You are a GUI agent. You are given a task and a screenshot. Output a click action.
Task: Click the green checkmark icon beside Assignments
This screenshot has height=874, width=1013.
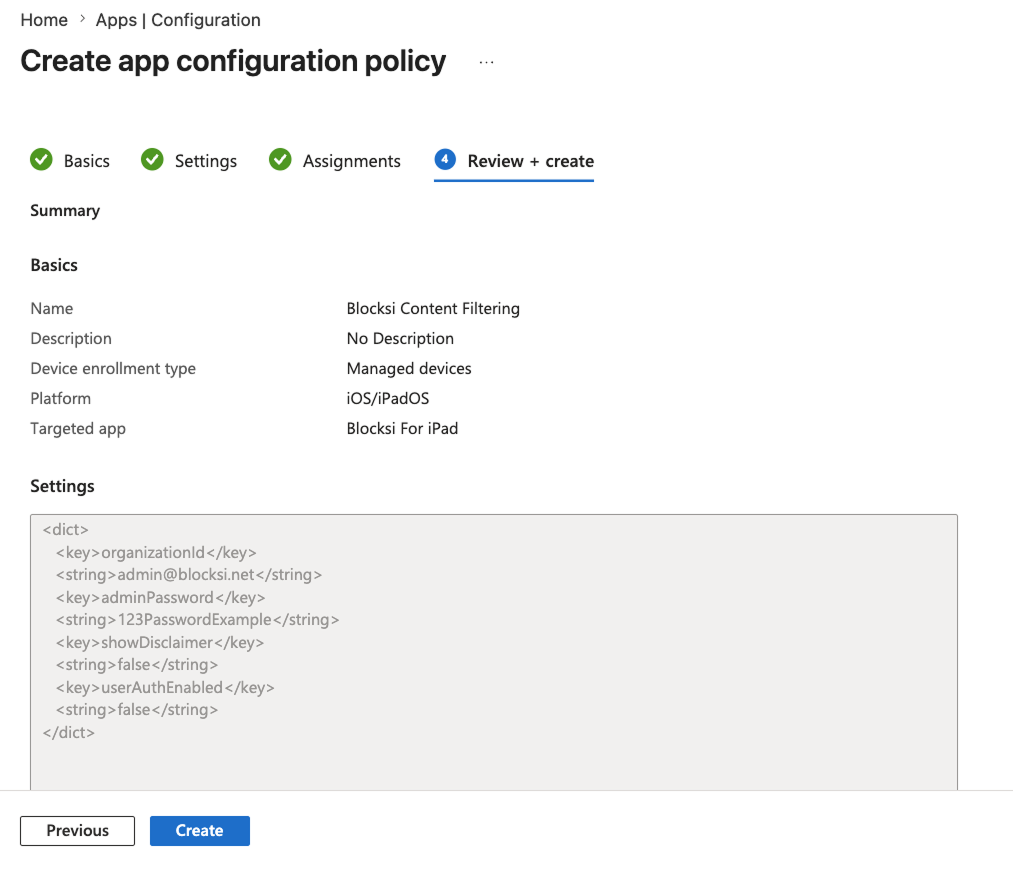click(x=280, y=160)
